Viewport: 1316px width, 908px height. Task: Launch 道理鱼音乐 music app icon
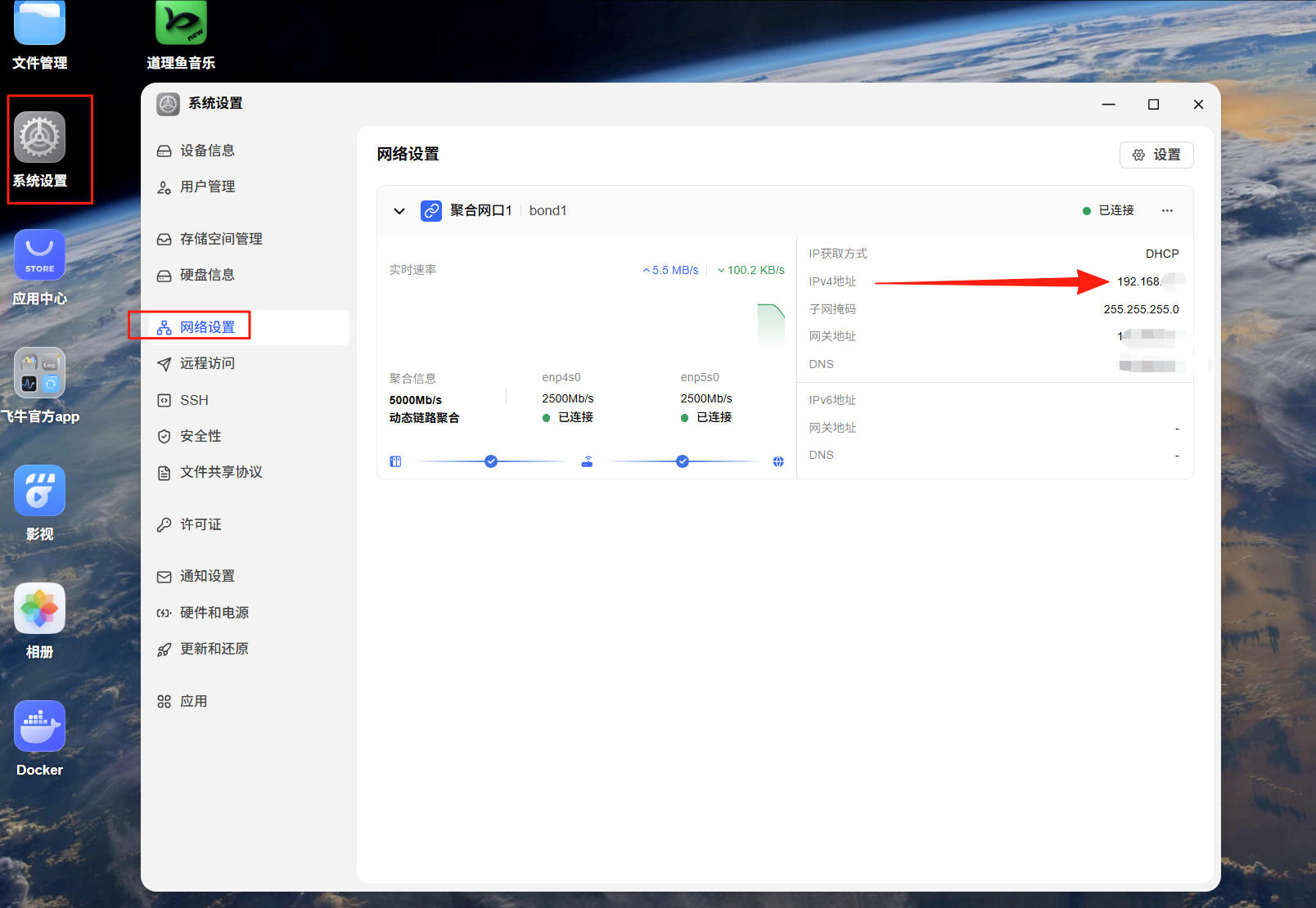click(x=181, y=21)
